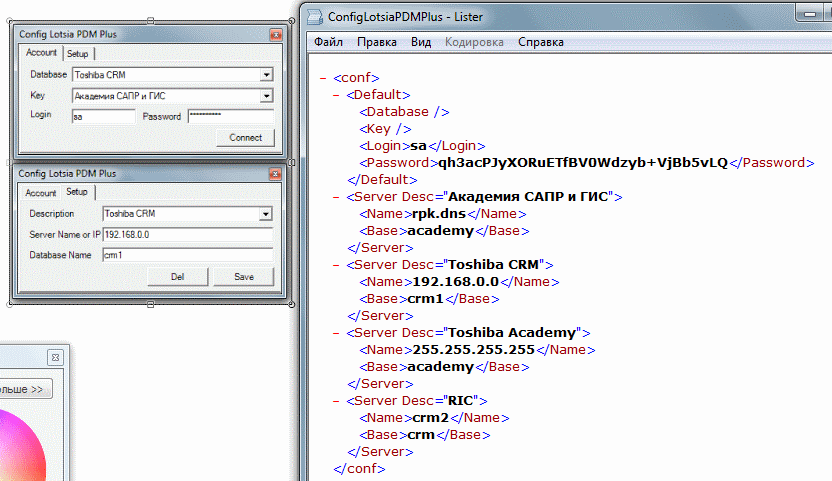Switch to Account tab in lower dialog
The width and height of the screenshot is (832, 481).
(41, 193)
